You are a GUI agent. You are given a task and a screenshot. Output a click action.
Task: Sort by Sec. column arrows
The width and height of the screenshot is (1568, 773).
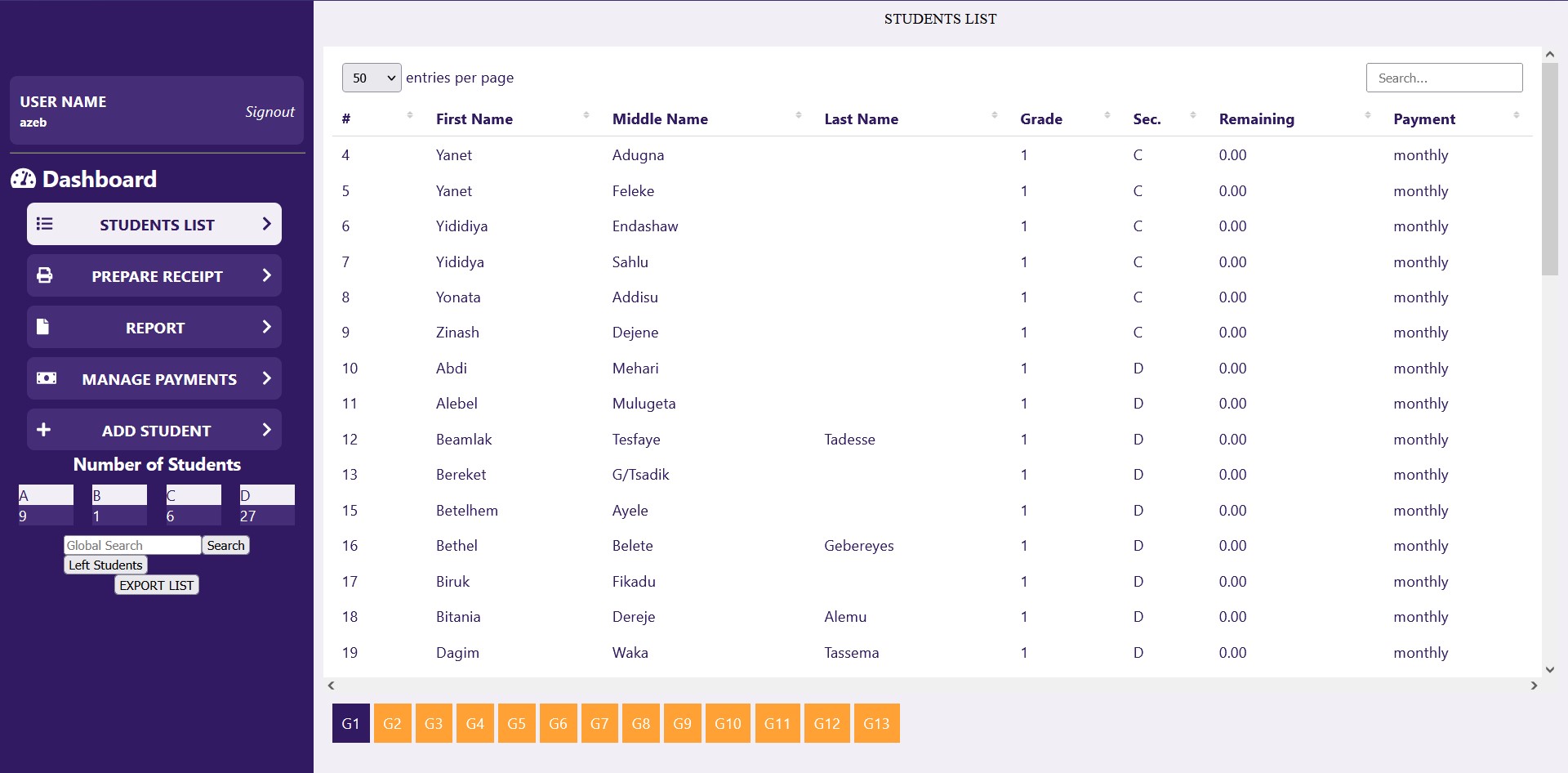click(x=1192, y=115)
